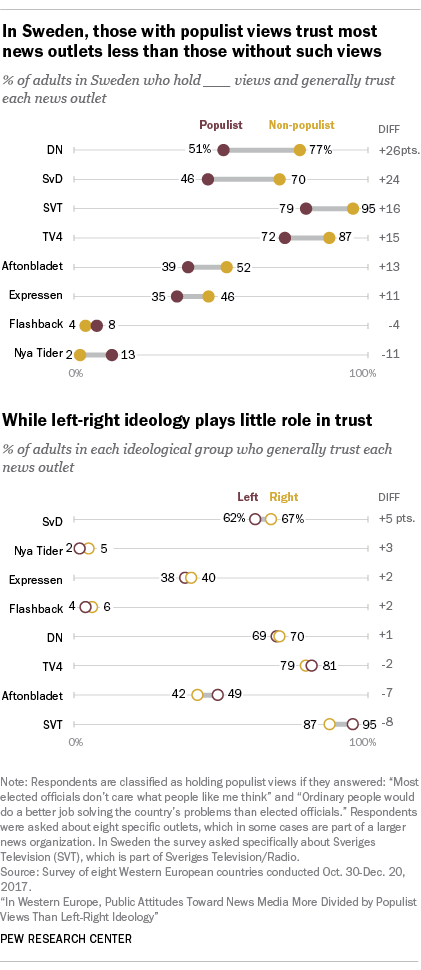This screenshot has width=421, height=970.
Task: Select the Expressen Populist dot at 35
Action: [177, 296]
